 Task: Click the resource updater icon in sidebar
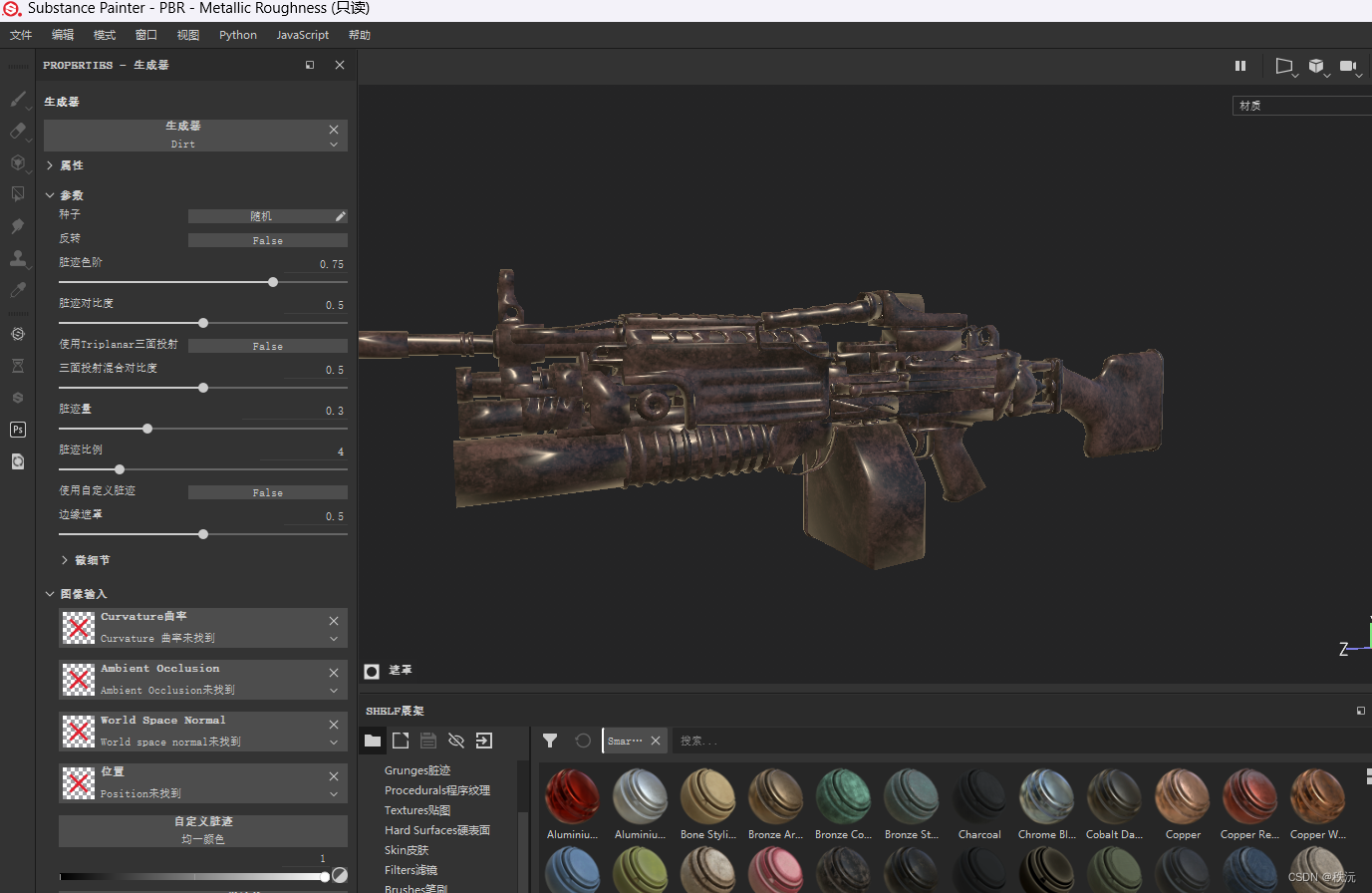tap(17, 461)
